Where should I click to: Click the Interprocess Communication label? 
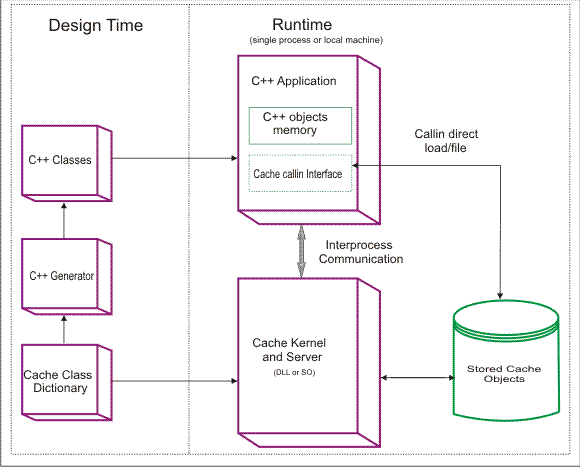pyautogui.click(x=361, y=252)
